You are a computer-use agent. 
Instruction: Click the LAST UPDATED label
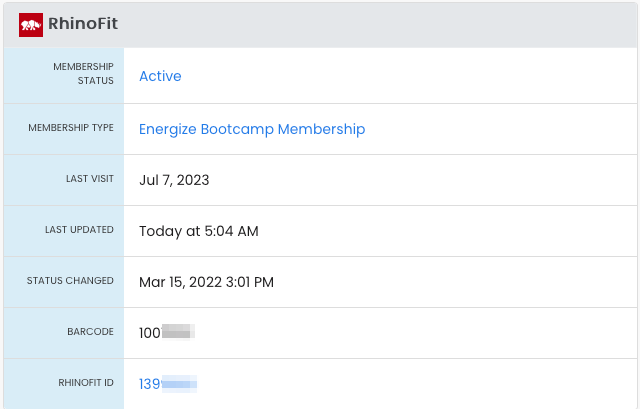[x=79, y=230]
